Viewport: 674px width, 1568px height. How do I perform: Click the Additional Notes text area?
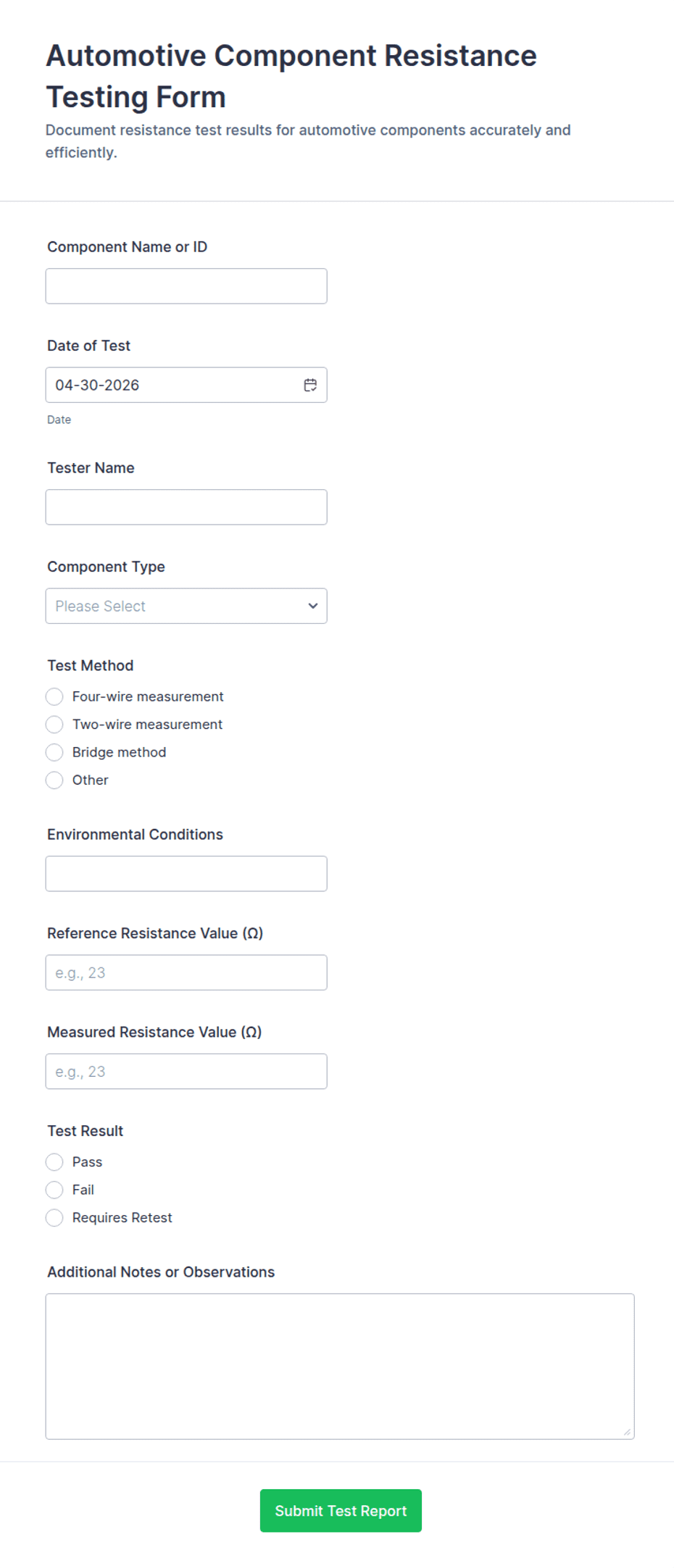(339, 1366)
